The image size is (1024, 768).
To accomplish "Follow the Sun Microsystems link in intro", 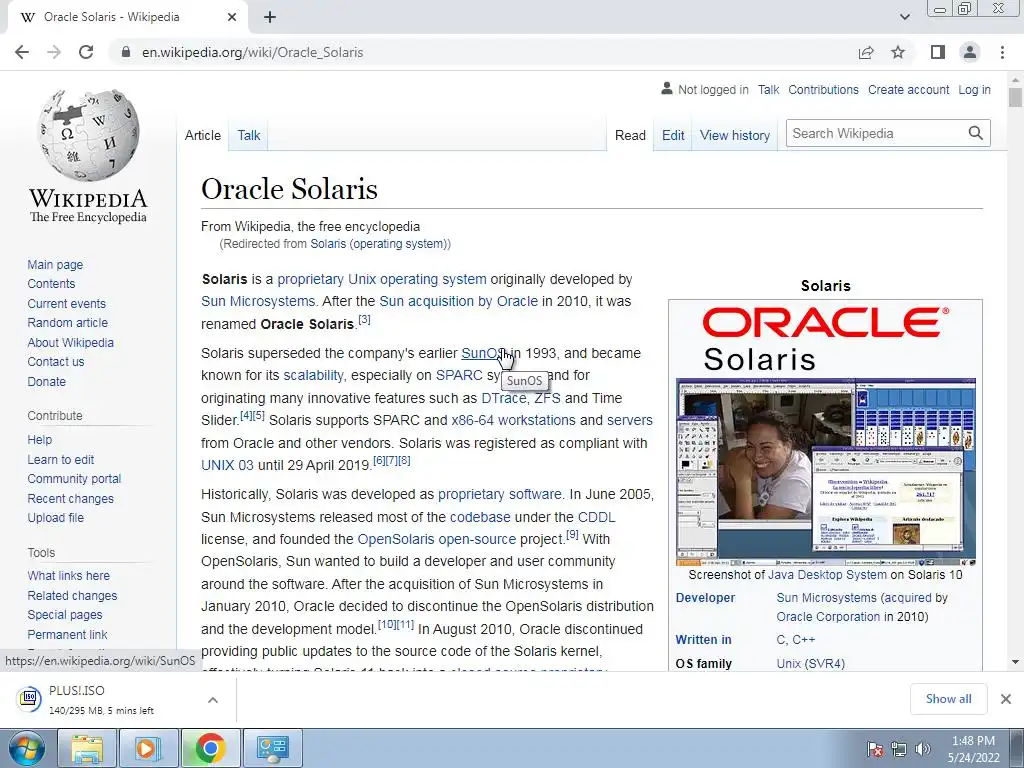I will (x=258, y=301).
